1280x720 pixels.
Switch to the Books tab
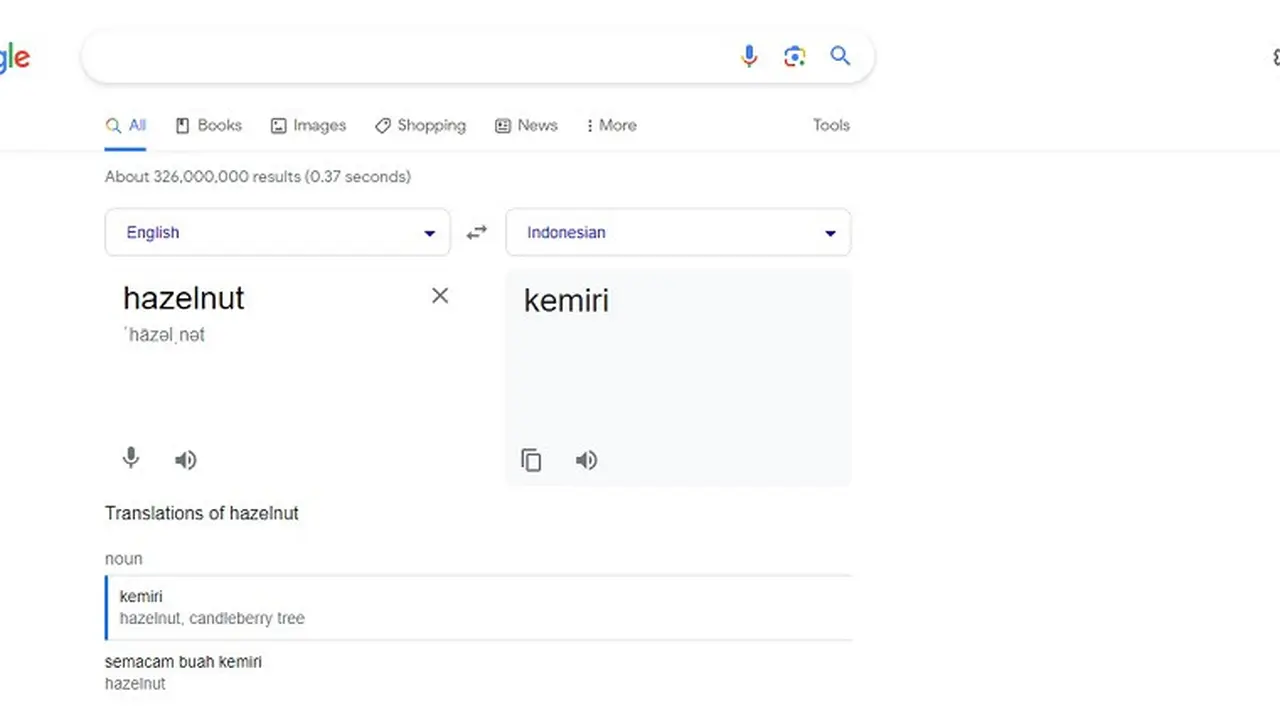[208, 125]
